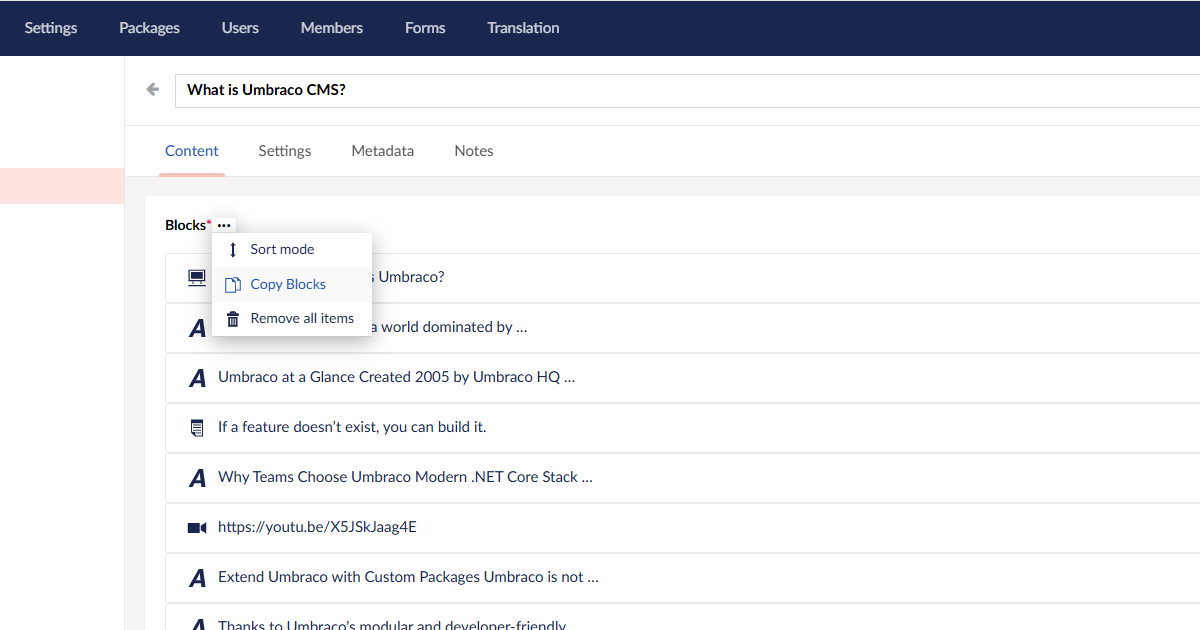1200x630 pixels.
Task: Open the block about building missing features
Action: tap(352, 427)
